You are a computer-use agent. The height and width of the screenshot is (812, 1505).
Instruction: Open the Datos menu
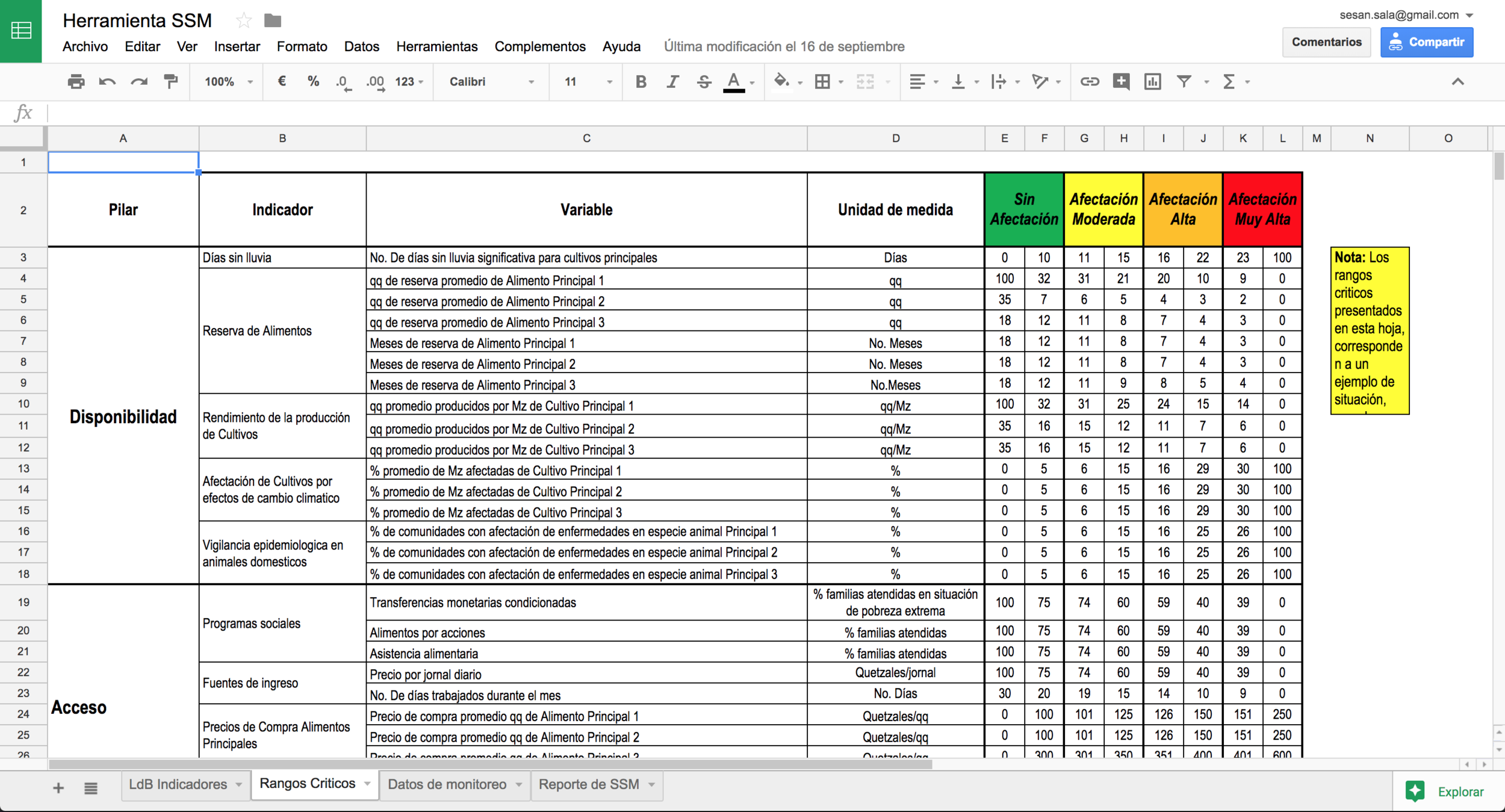[362, 46]
